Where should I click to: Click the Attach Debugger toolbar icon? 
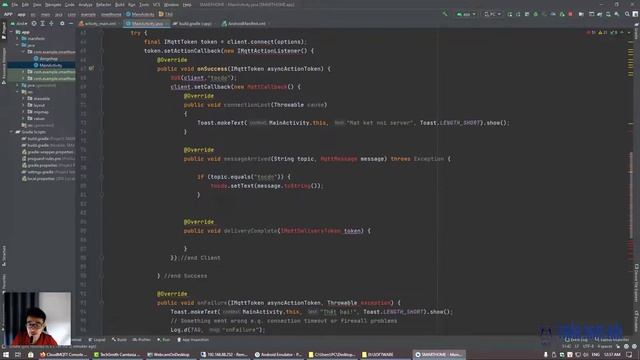click(562, 14)
